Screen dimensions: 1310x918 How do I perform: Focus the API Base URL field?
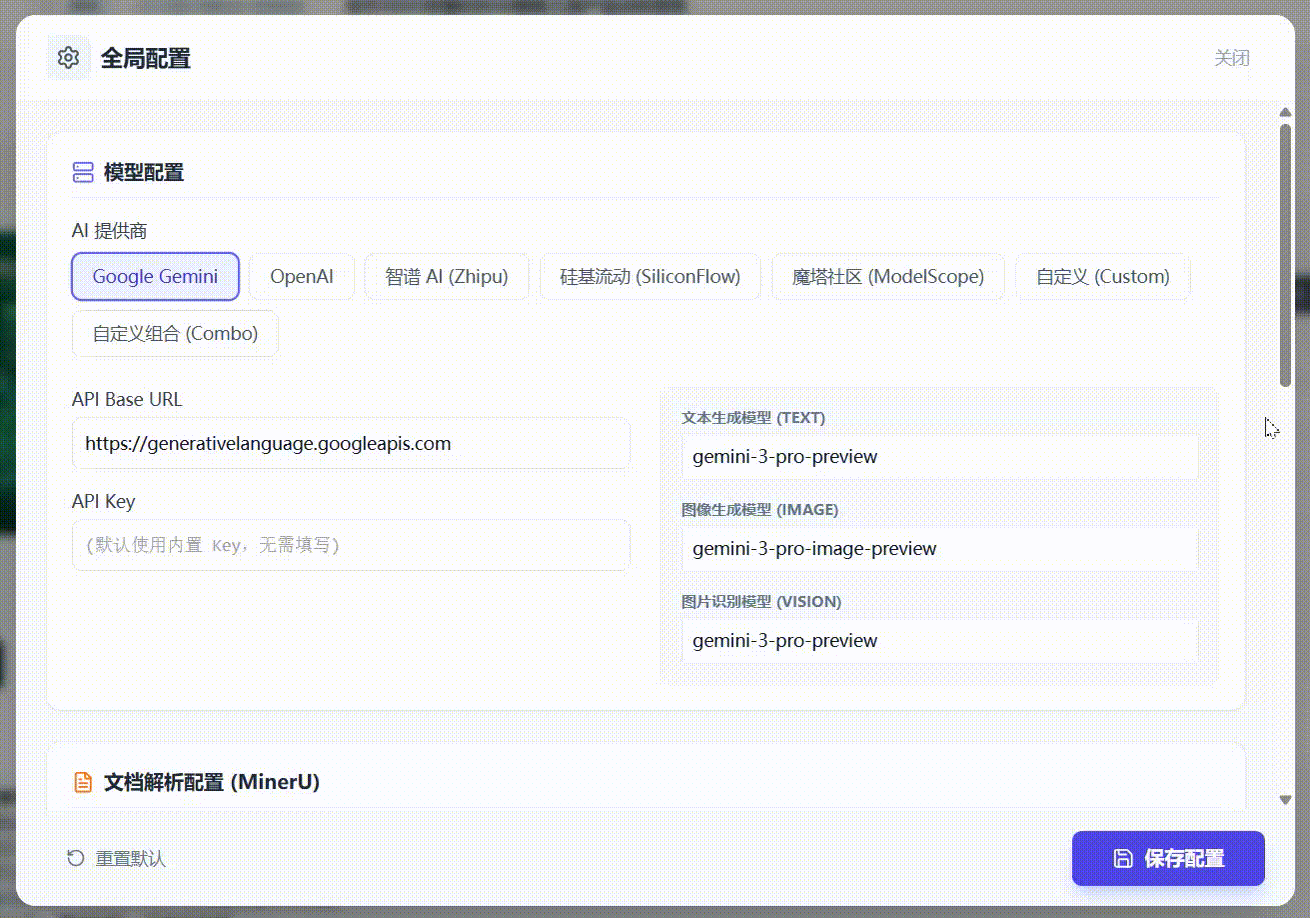(351, 443)
